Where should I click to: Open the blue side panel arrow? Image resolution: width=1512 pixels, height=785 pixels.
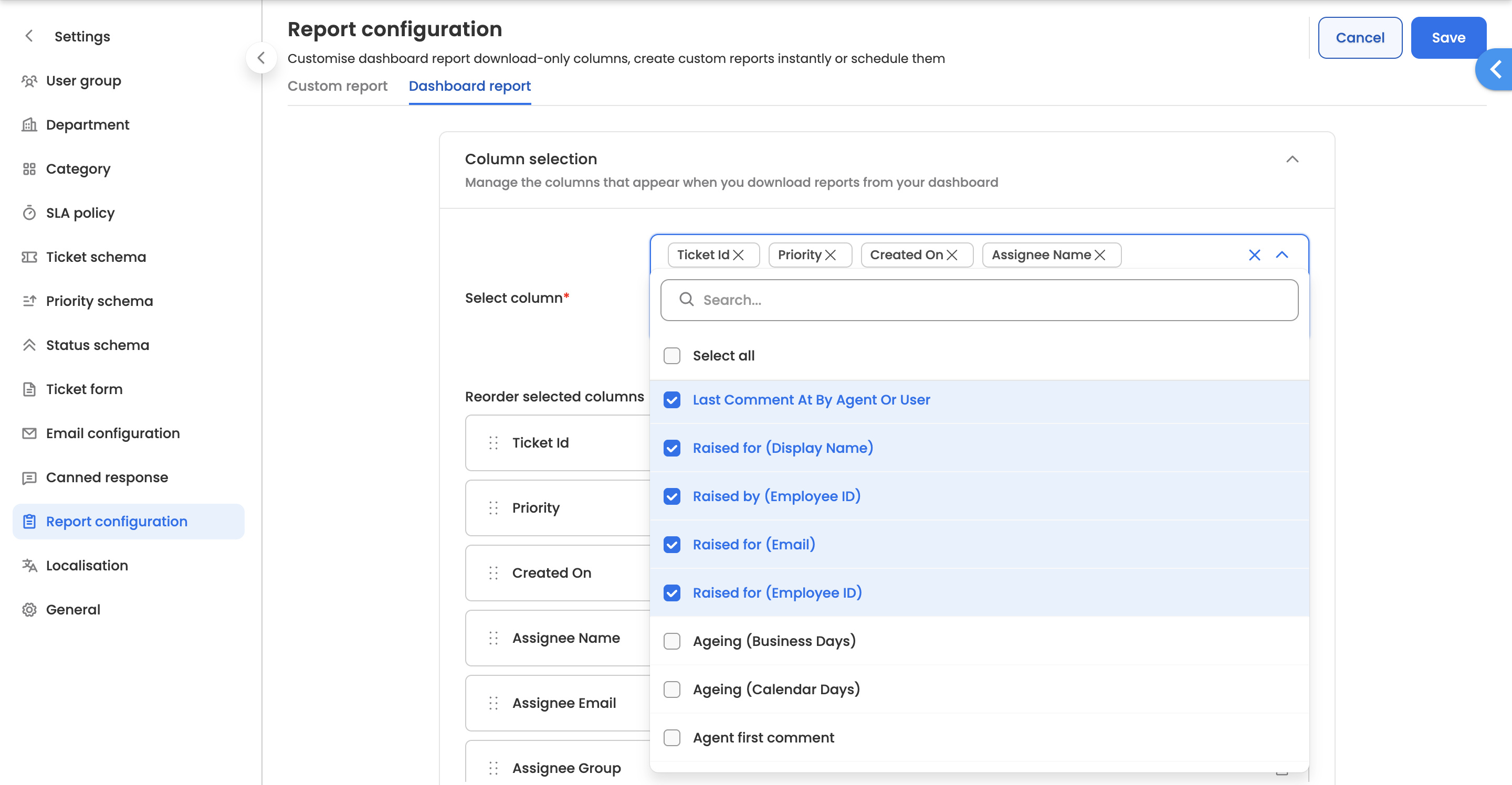pos(1496,69)
